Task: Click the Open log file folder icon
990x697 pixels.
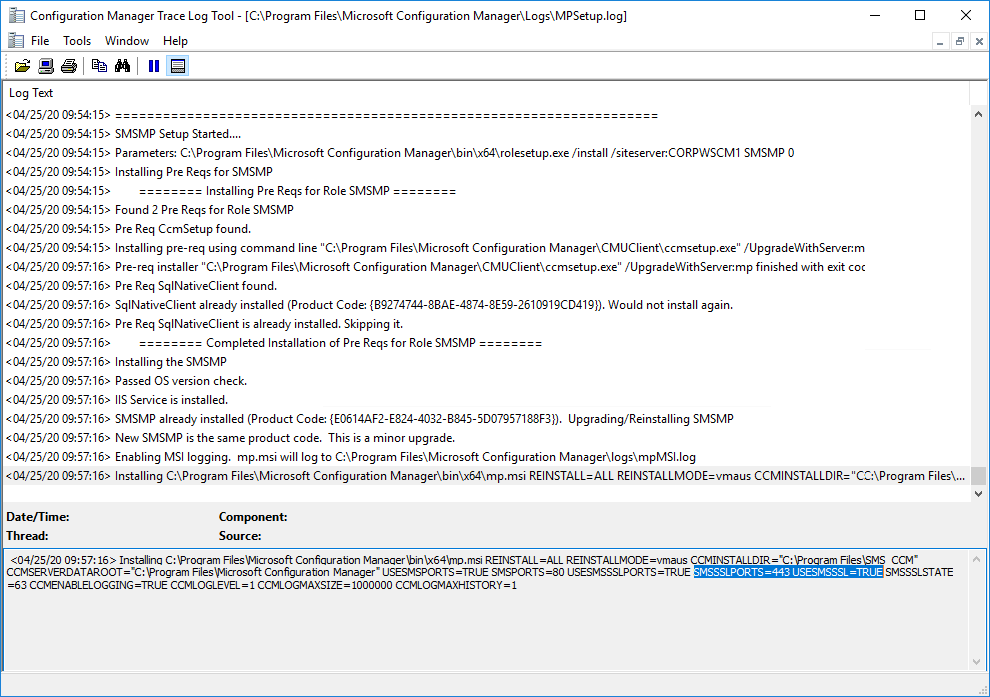Action: tap(22, 66)
